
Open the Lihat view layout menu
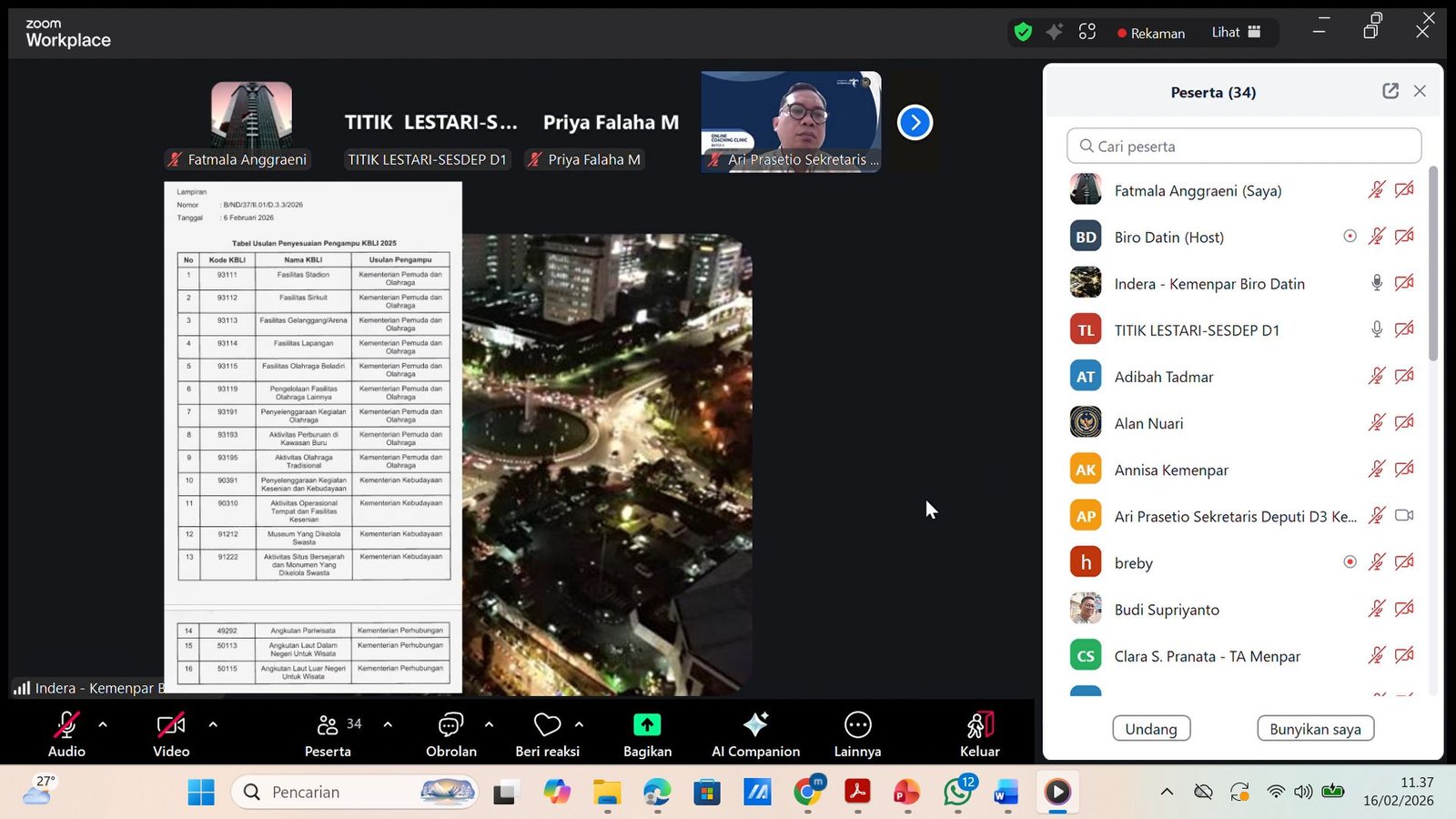(1235, 33)
